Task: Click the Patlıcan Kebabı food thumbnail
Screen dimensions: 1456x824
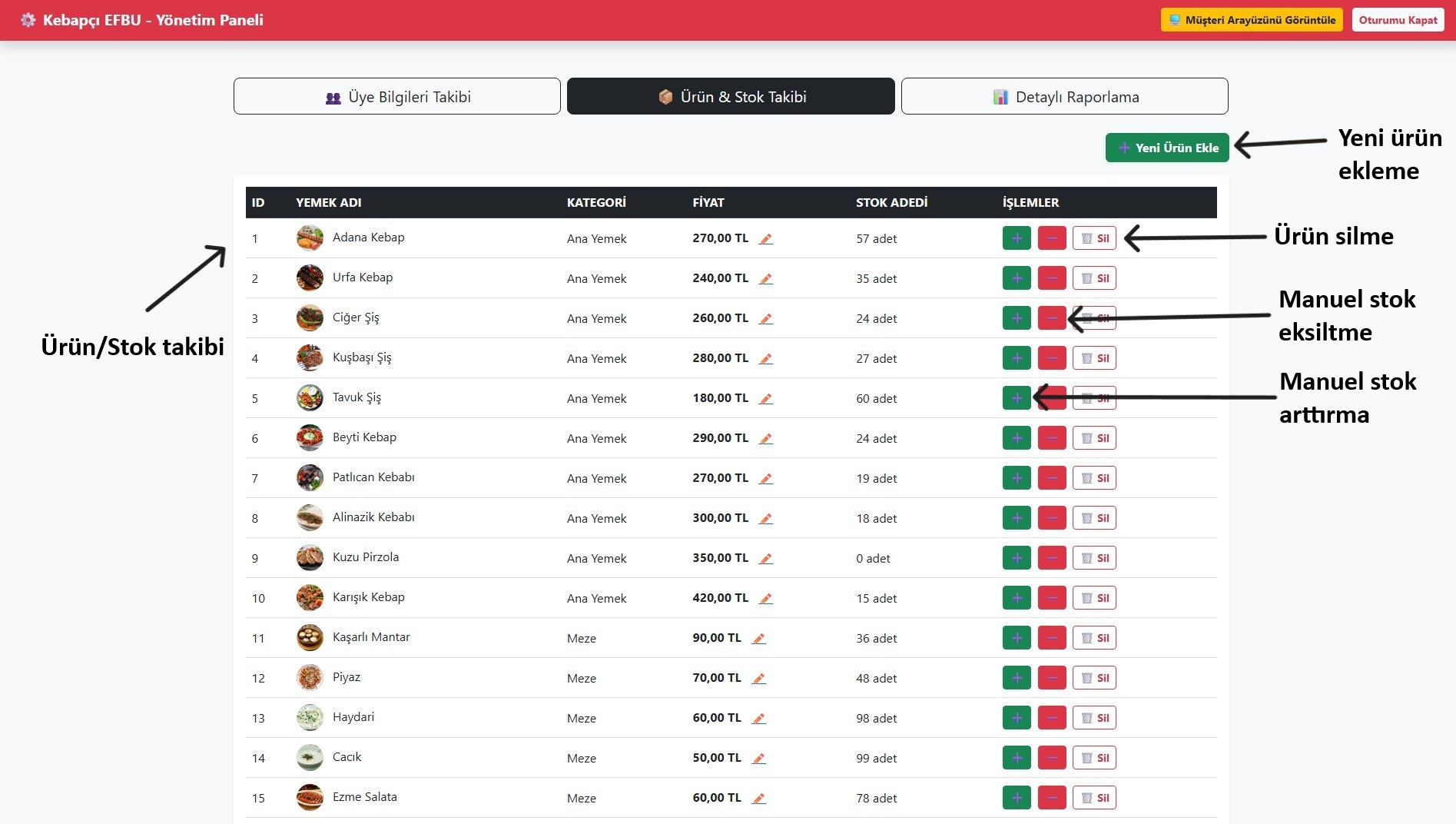Action: (x=310, y=478)
